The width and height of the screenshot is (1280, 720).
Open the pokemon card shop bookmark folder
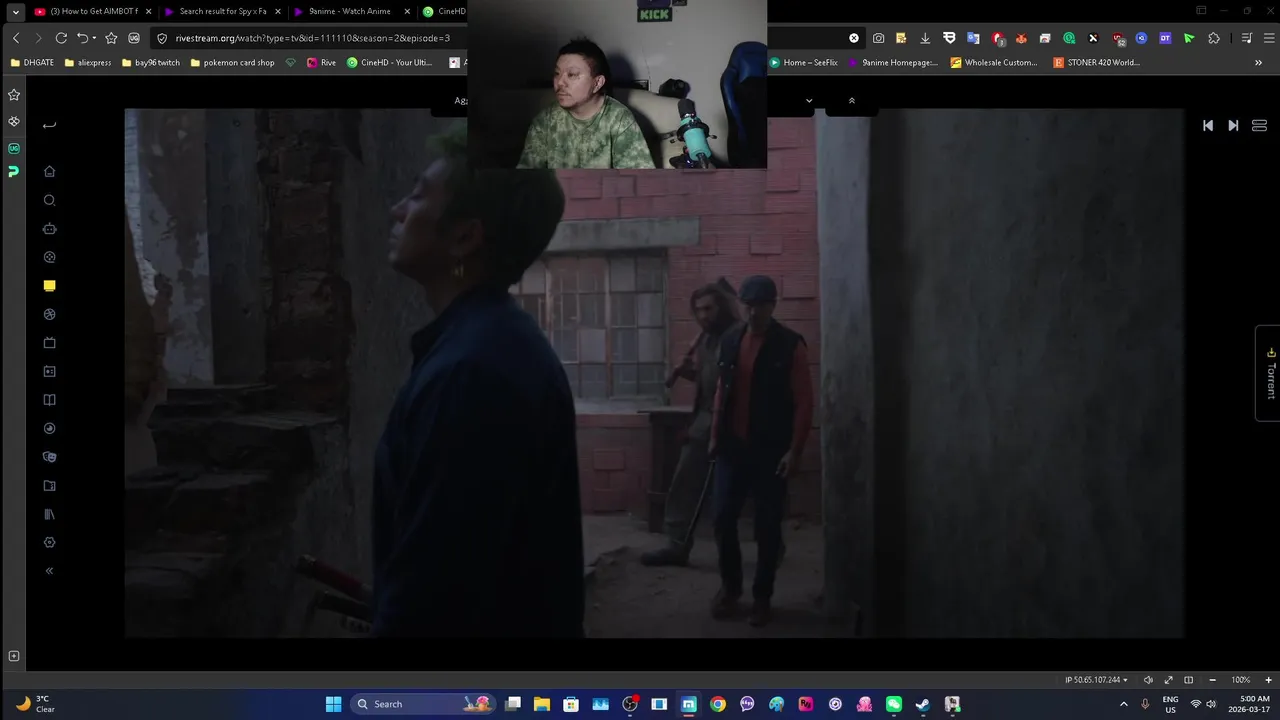click(x=232, y=62)
